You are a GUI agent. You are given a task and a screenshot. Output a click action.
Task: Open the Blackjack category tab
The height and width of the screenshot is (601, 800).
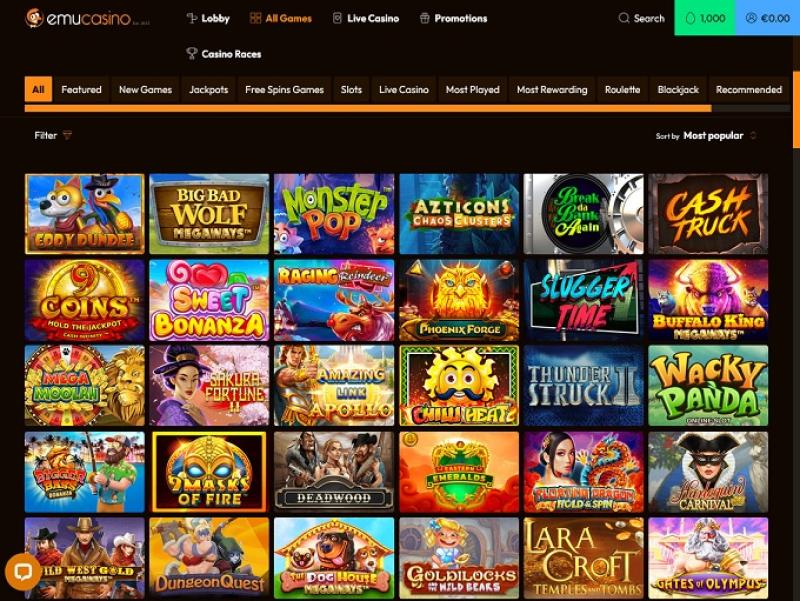(678, 89)
